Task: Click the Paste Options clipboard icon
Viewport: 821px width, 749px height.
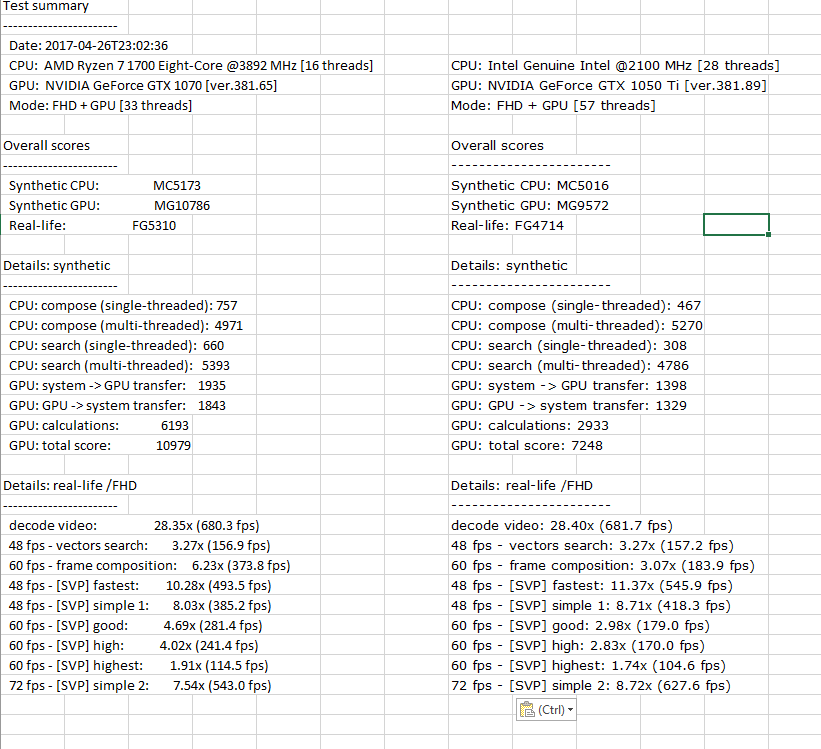Action: click(x=527, y=710)
